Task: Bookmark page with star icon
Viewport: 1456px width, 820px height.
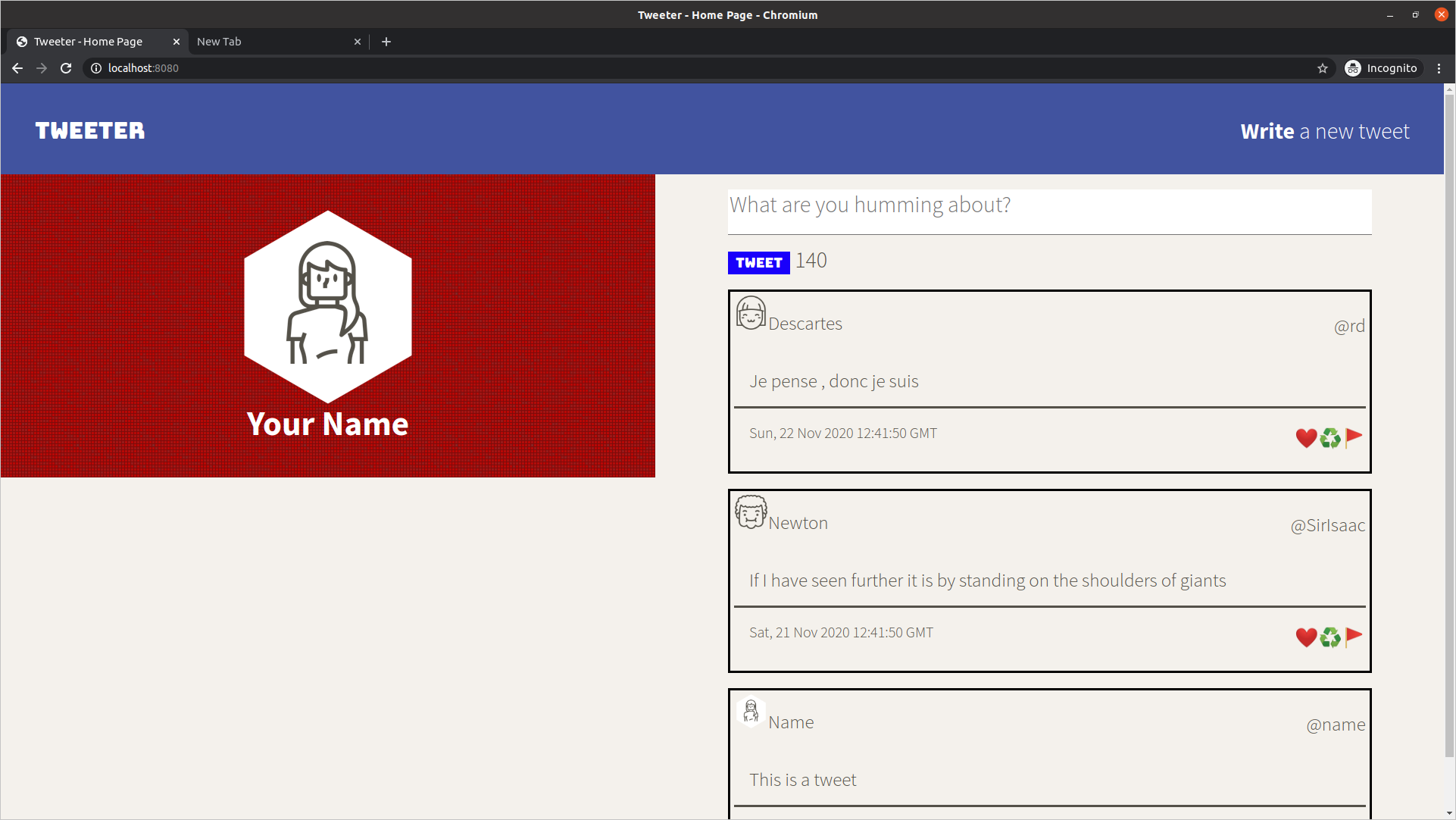Action: pyautogui.click(x=1323, y=68)
